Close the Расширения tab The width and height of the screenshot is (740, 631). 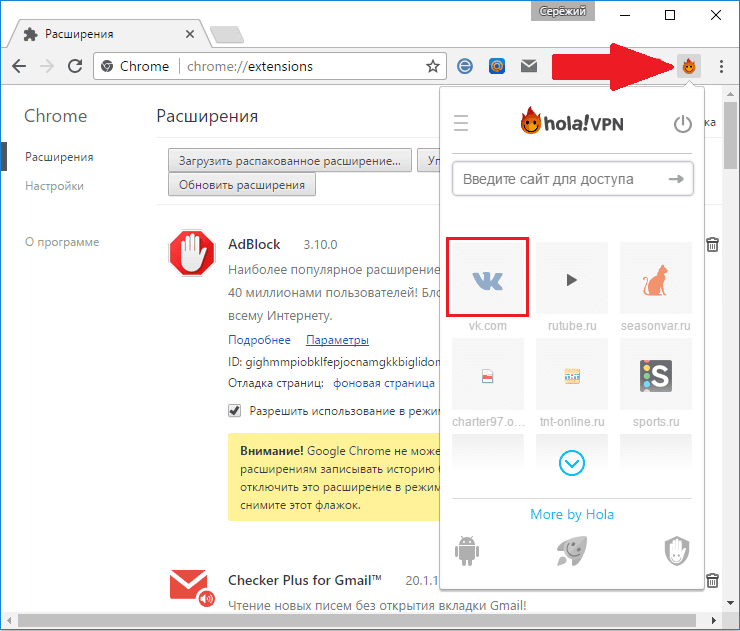pyautogui.click(x=190, y=34)
